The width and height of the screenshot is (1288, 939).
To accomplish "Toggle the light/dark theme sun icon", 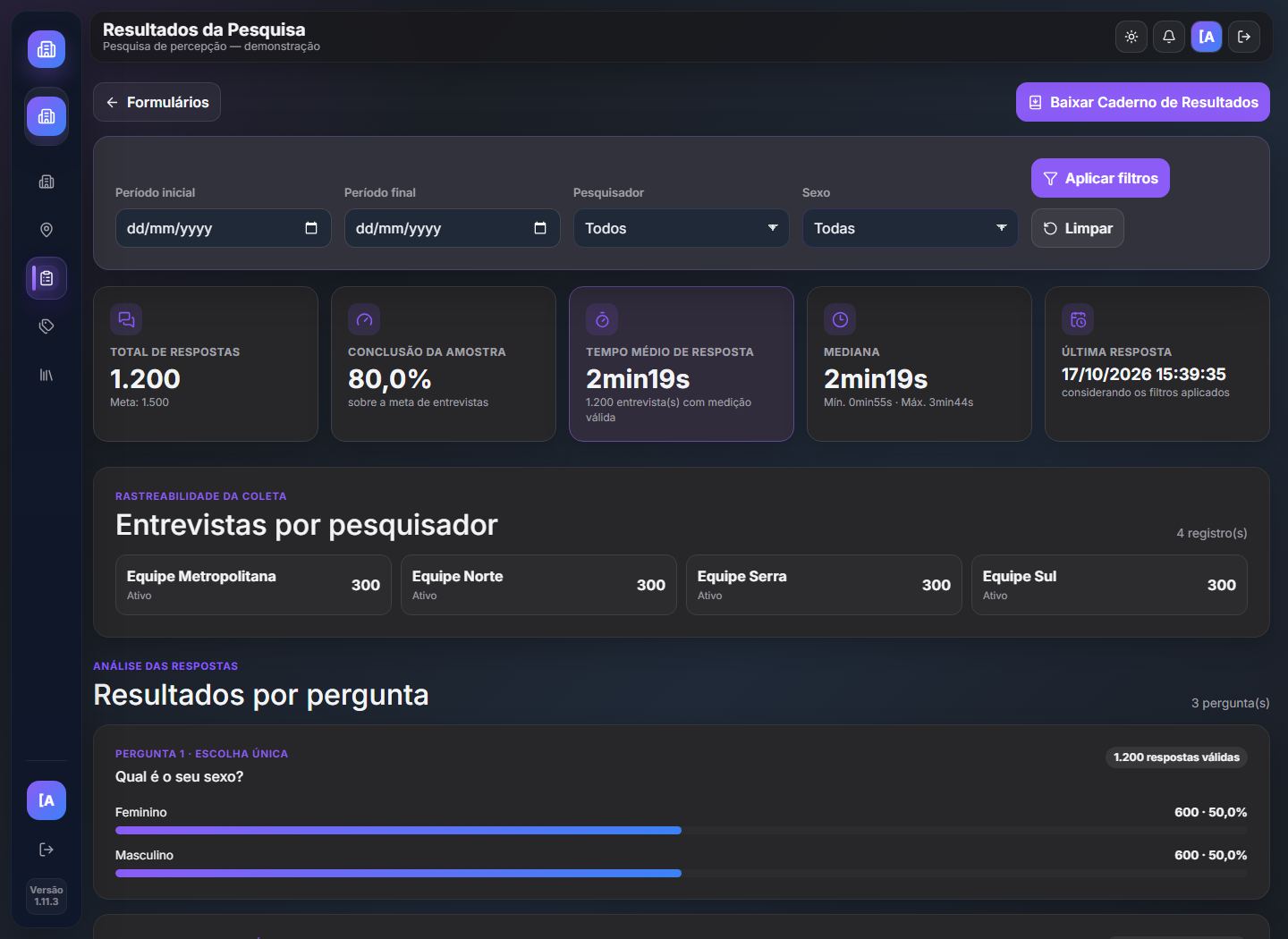I will tap(1131, 37).
